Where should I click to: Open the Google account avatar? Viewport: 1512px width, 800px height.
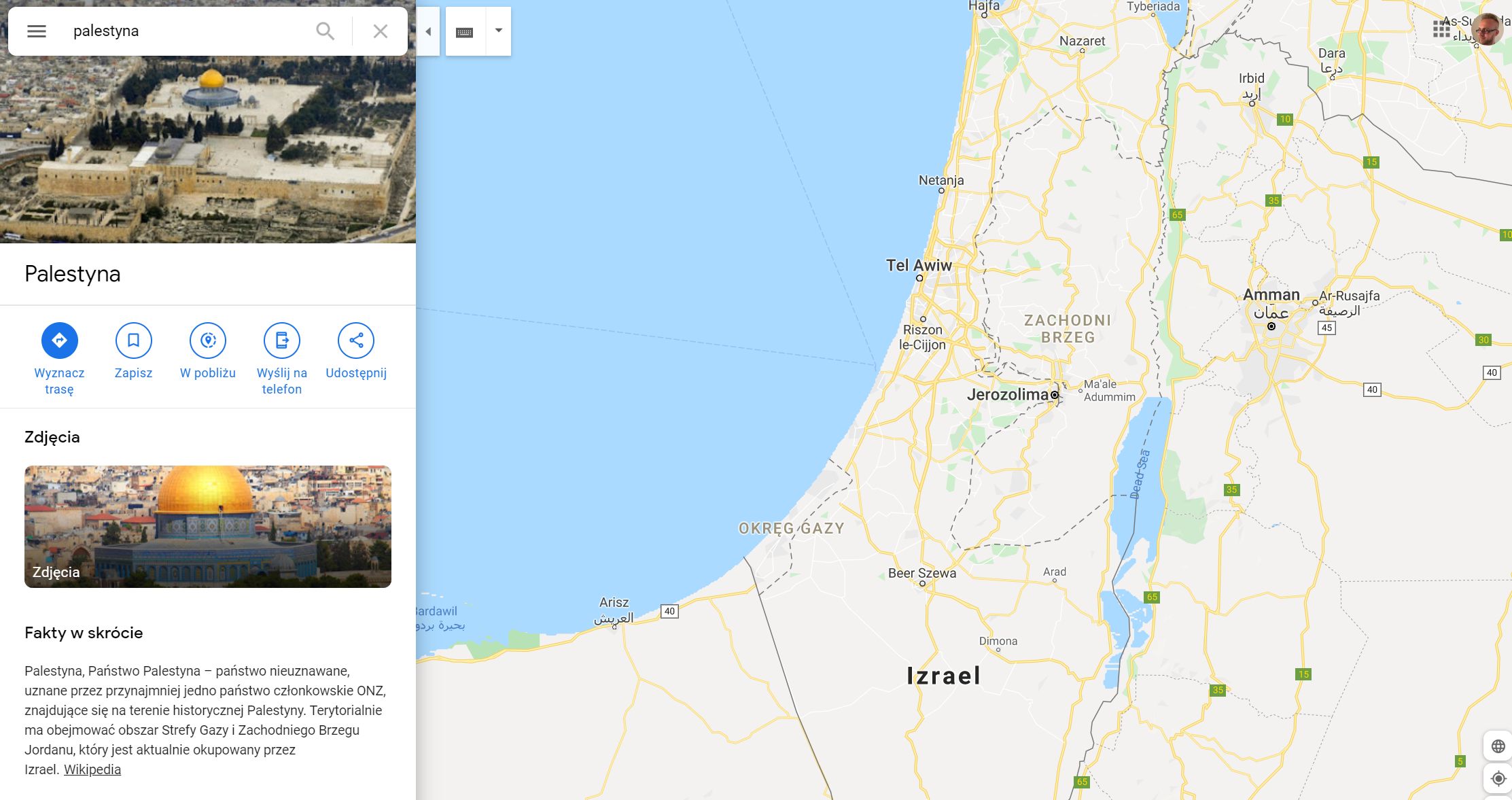(1487, 29)
